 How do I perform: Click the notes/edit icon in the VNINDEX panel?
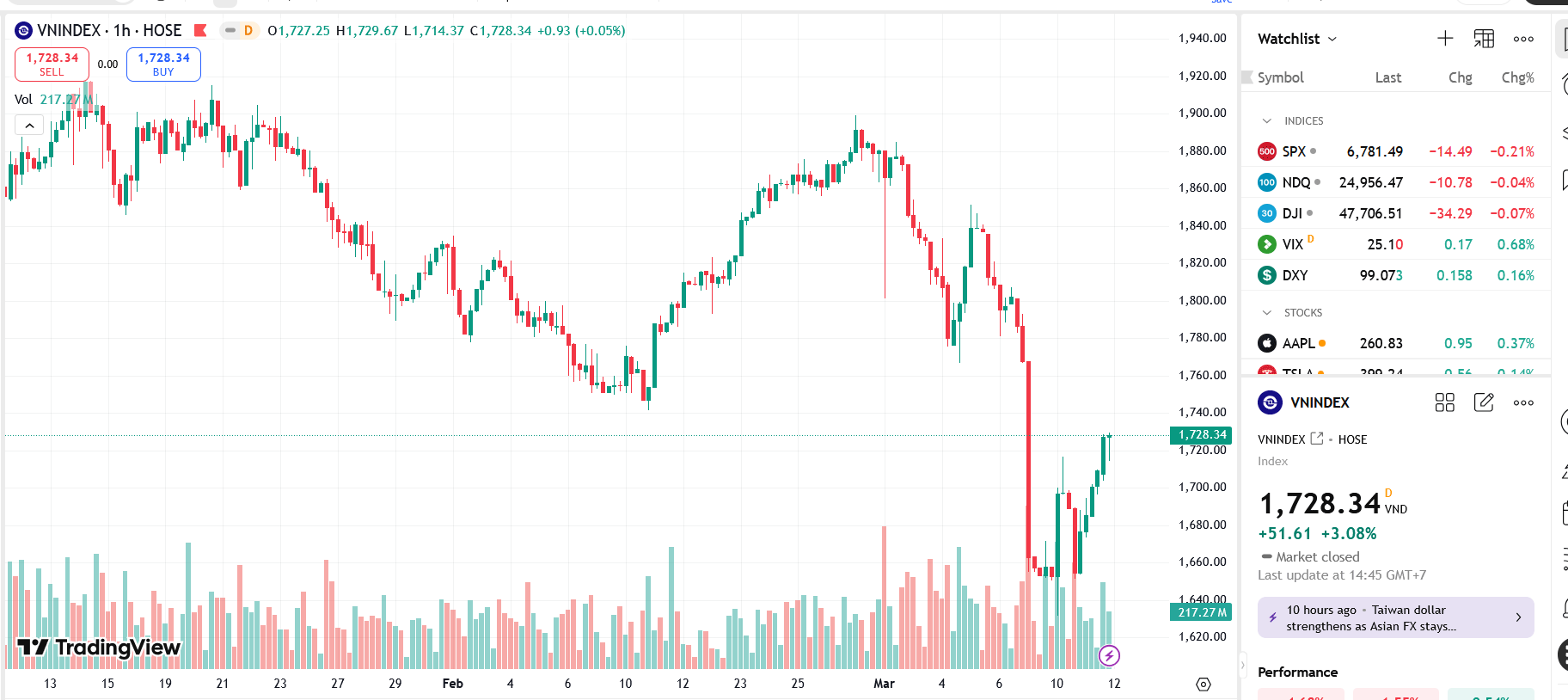pyautogui.click(x=1484, y=402)
